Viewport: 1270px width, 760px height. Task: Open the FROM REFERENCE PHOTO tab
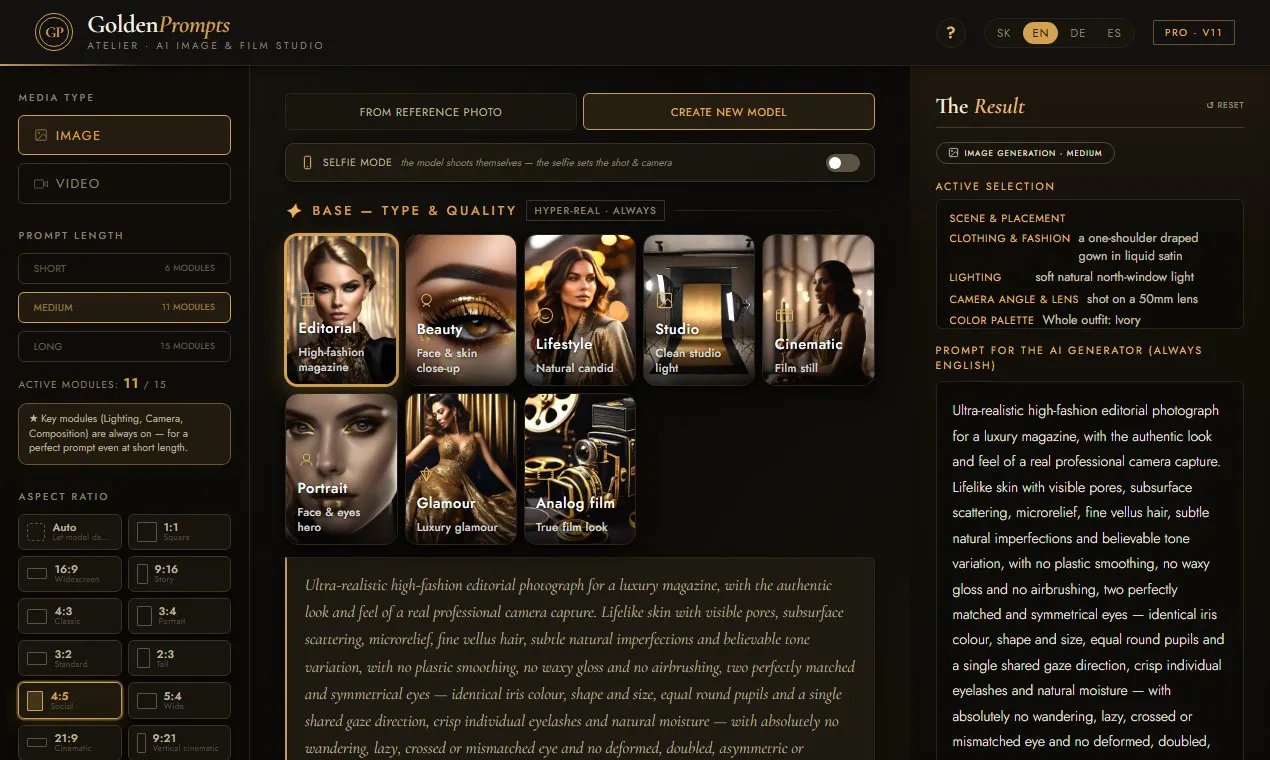point(431,112)
